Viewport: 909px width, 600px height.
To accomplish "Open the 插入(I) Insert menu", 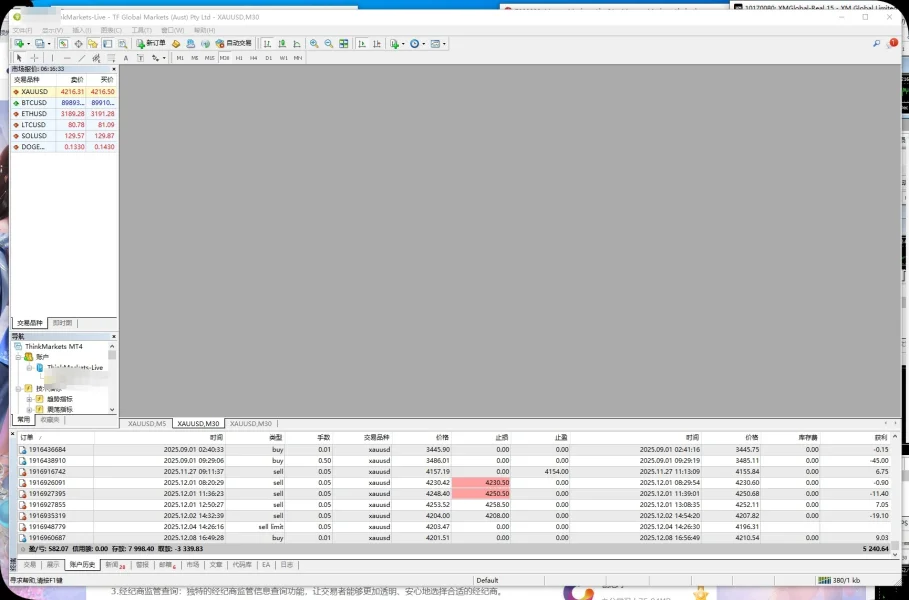I will 82,30.
